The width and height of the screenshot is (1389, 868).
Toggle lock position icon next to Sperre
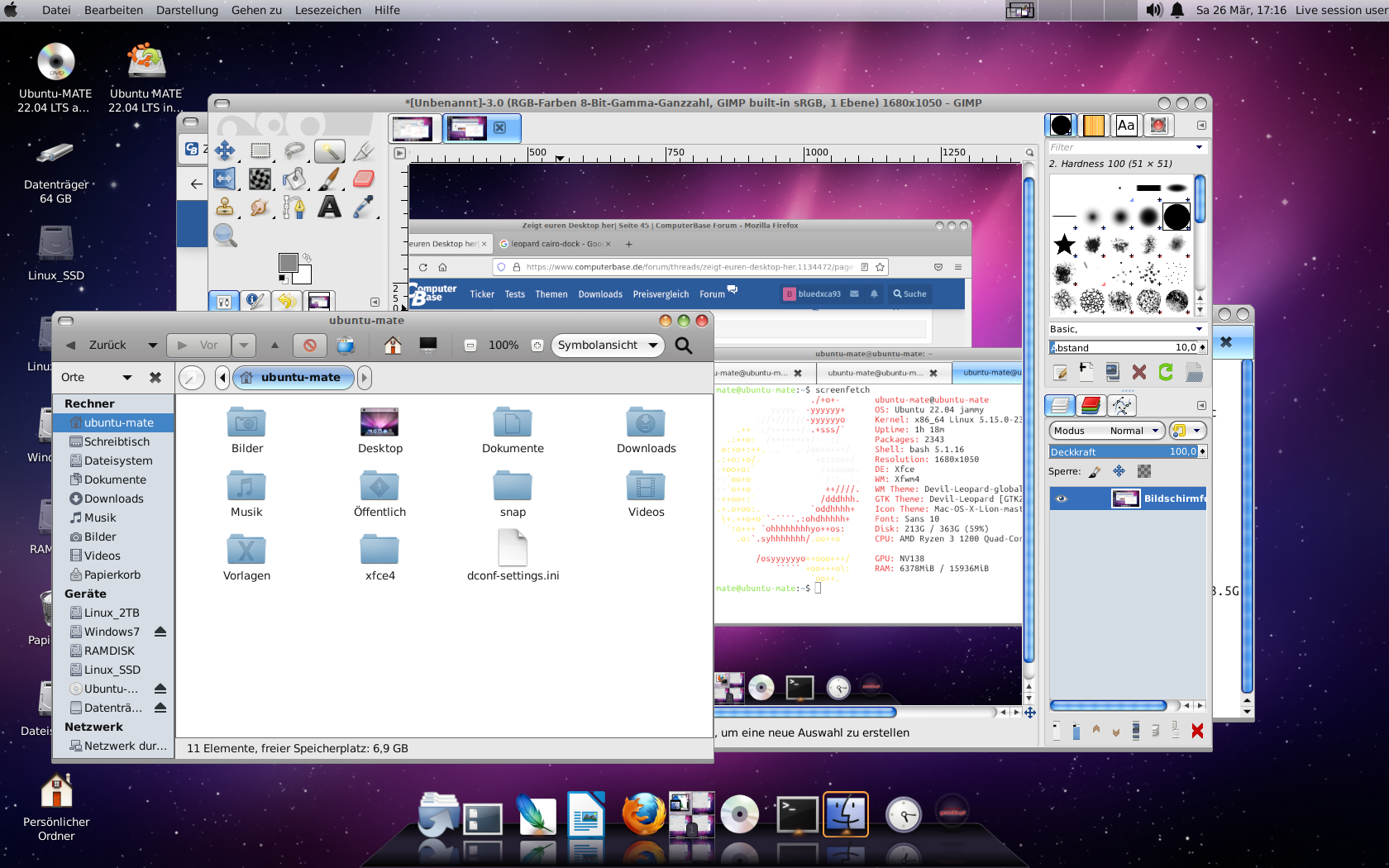(x=1119, y=471)
